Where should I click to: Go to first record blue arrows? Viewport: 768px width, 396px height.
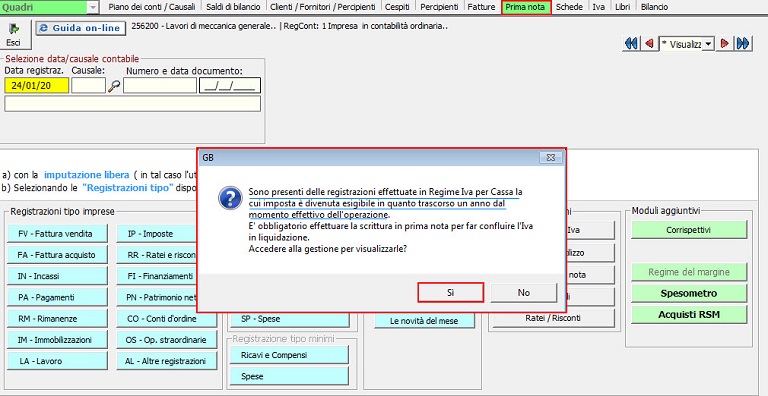point(631,44)
